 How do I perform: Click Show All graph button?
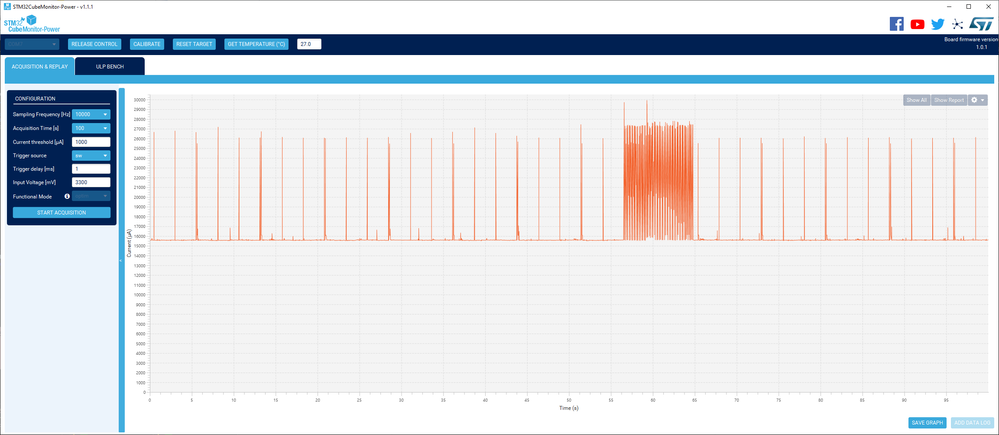point(916,100)
